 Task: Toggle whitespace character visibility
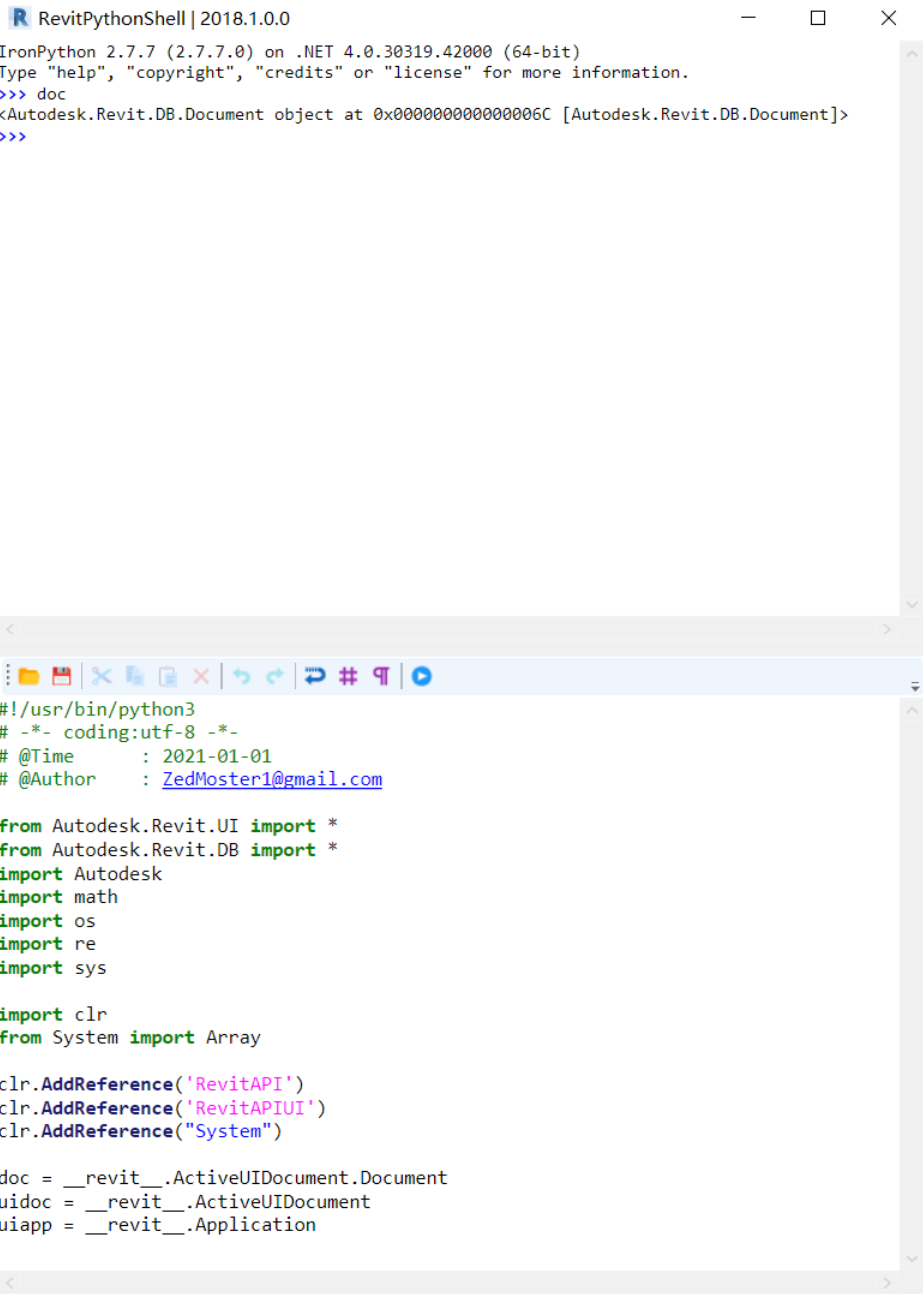click(381, 676)
